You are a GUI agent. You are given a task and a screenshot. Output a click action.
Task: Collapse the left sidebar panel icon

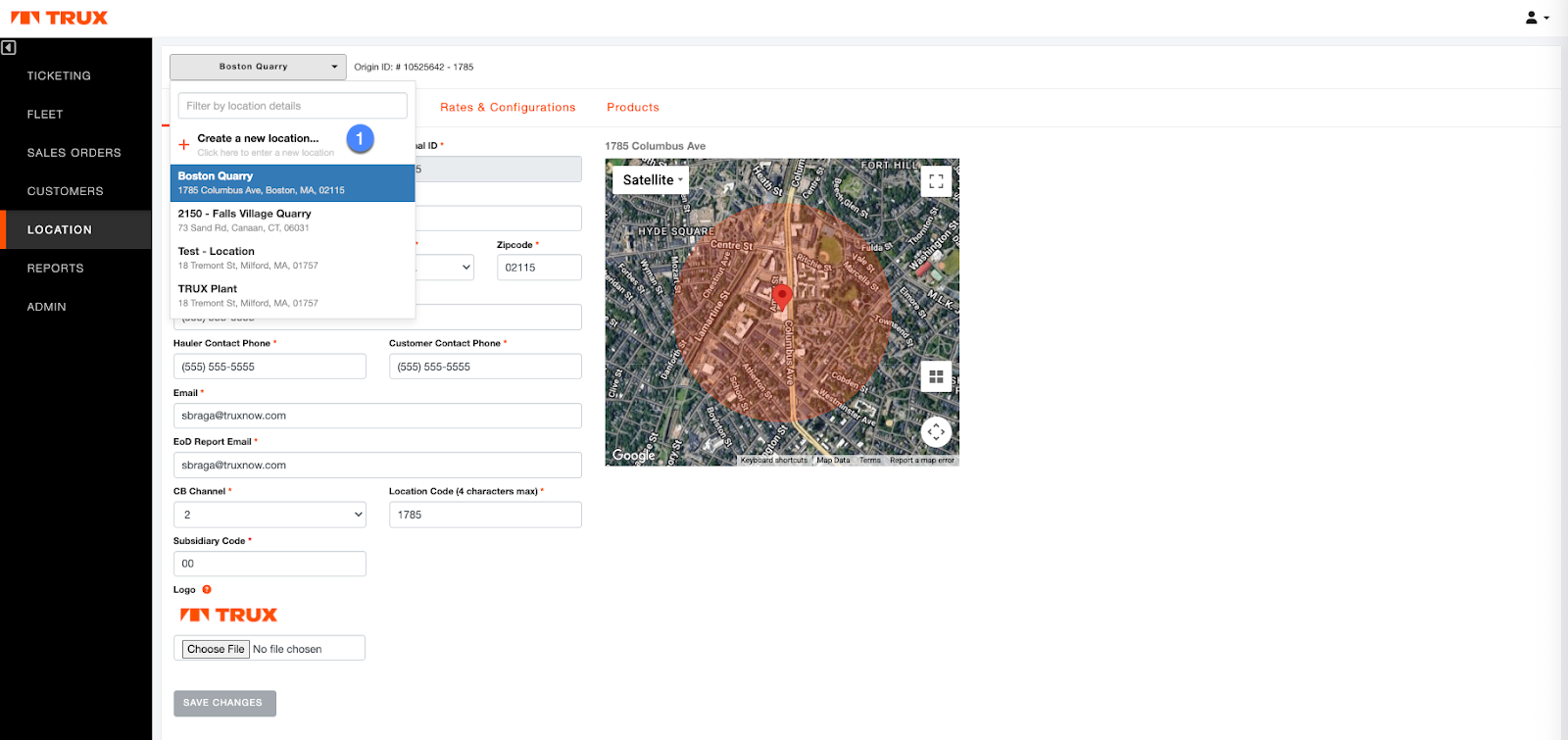coord(9,47)
